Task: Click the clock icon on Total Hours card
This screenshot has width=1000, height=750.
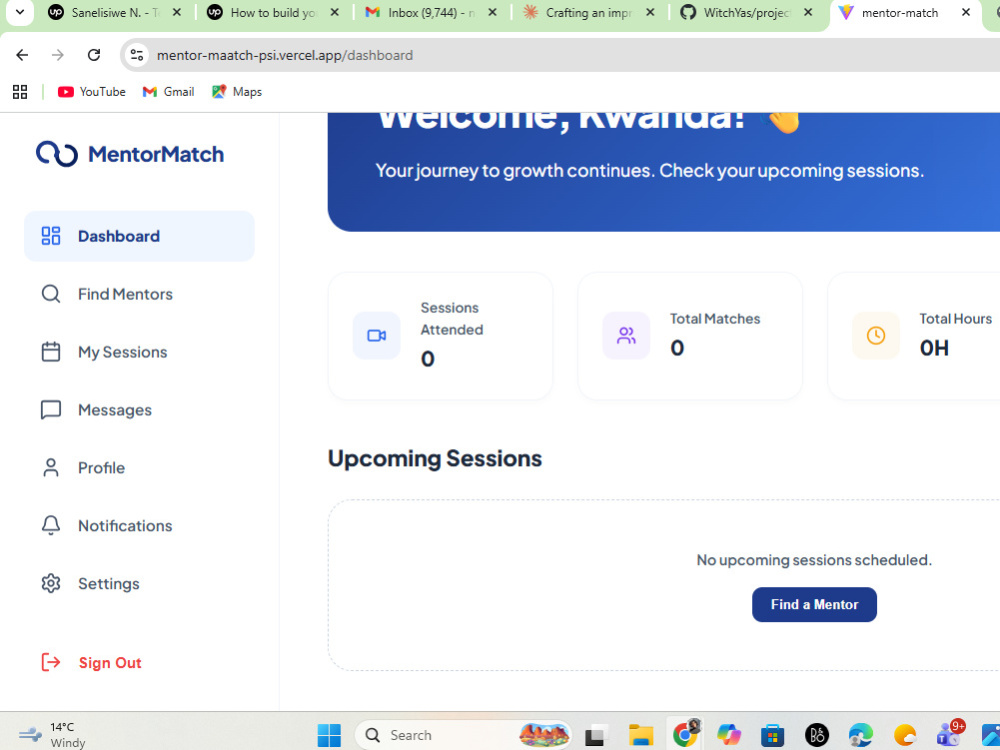Action: pyautogui.click(x=876, y=335)
